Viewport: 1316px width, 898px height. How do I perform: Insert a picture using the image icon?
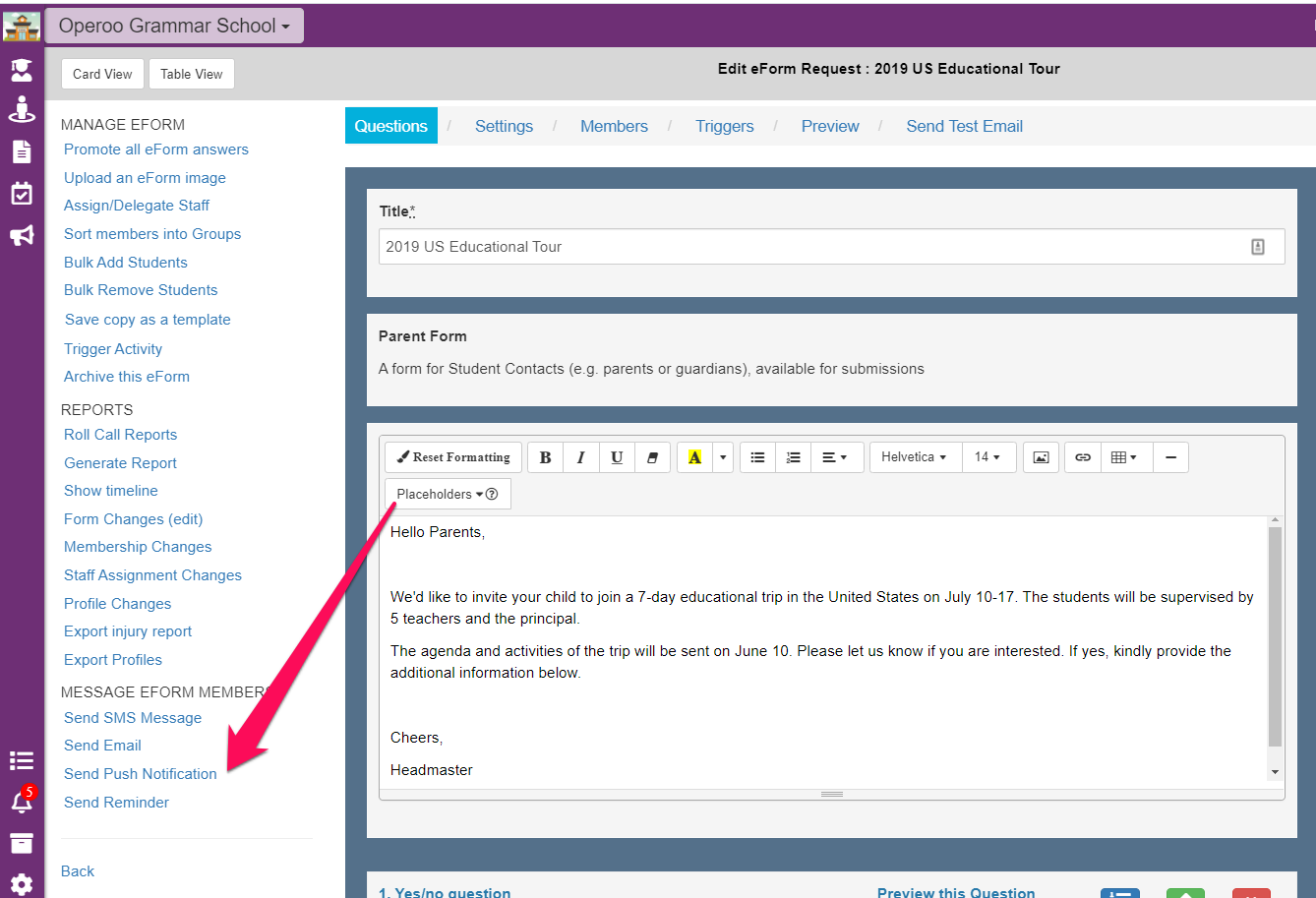(1041, 457)
